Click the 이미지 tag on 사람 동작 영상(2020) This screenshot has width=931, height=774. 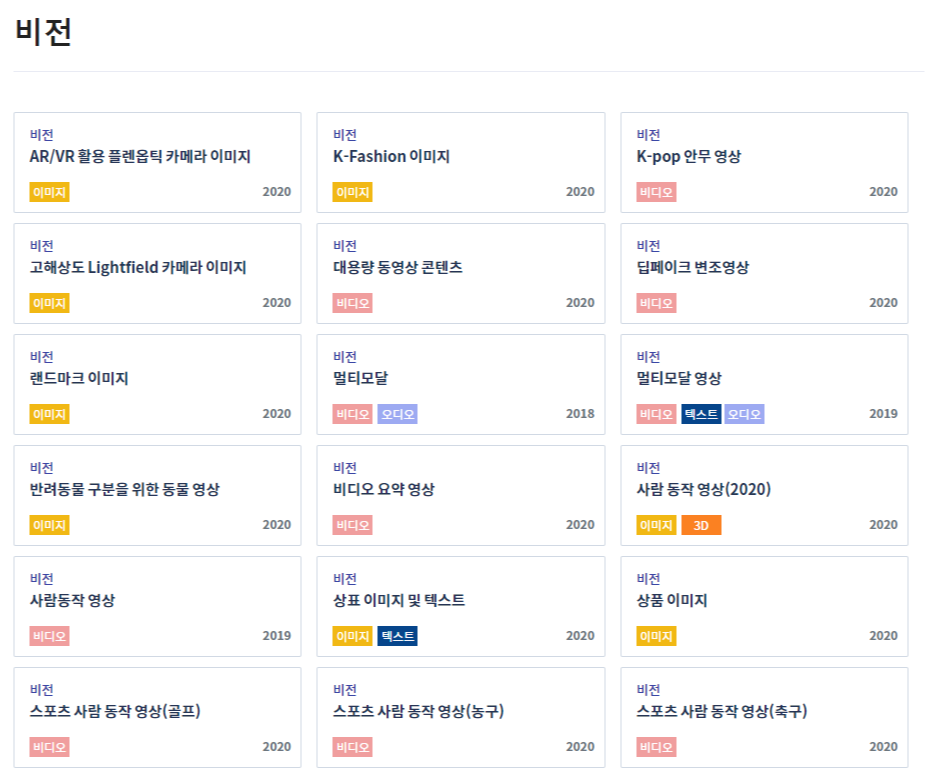tap(656, 525)
